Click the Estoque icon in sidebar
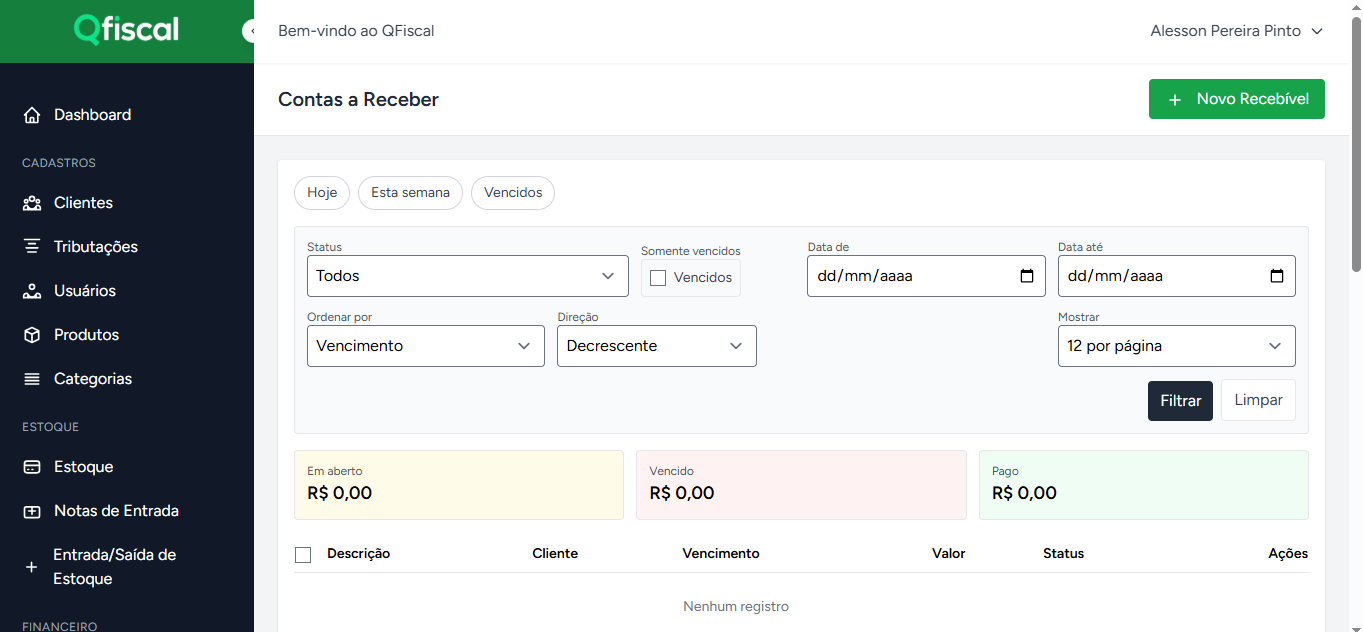Viewport: 1363px width, 632px height. tap(32, 467)
